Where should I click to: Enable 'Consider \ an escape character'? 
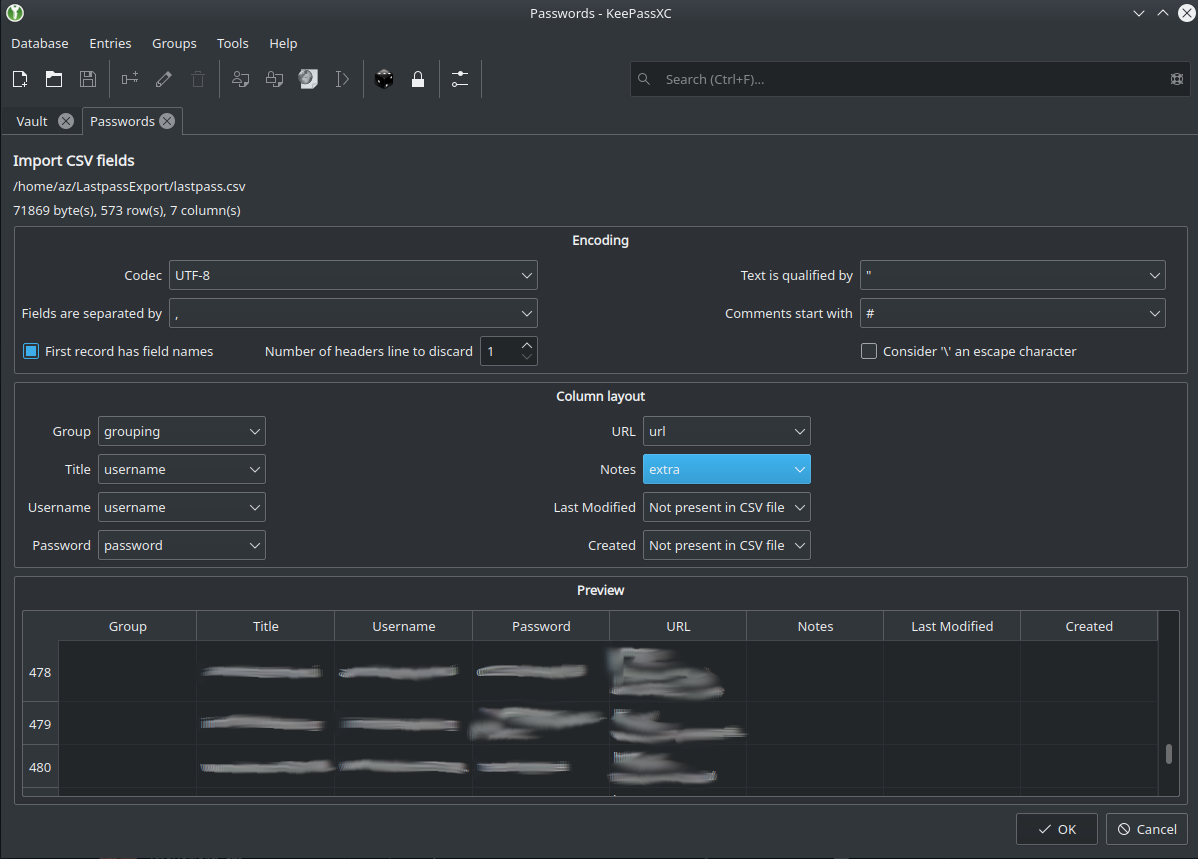(869, 352)
